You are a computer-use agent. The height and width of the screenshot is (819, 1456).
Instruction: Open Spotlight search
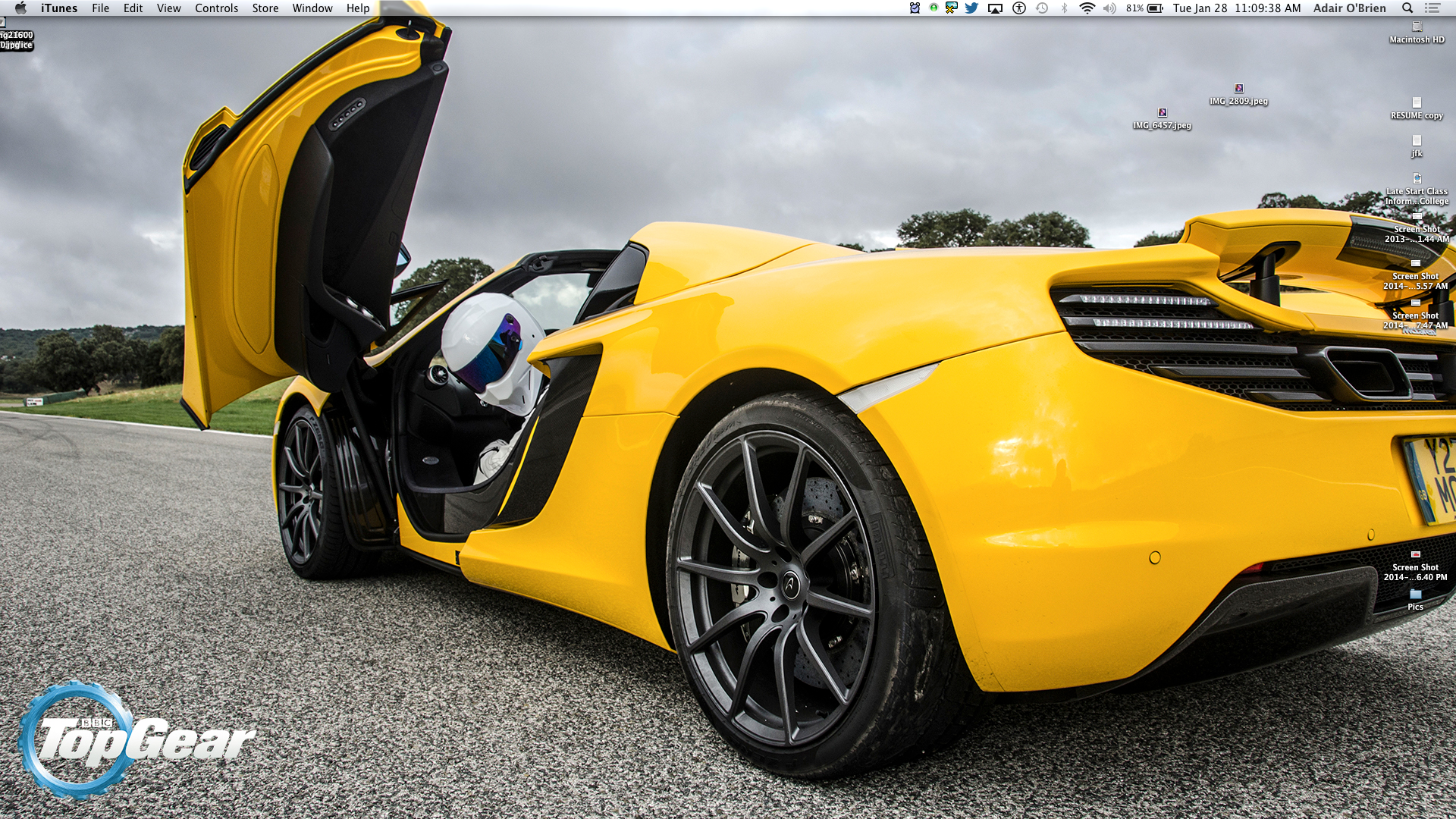point(1407,8)
